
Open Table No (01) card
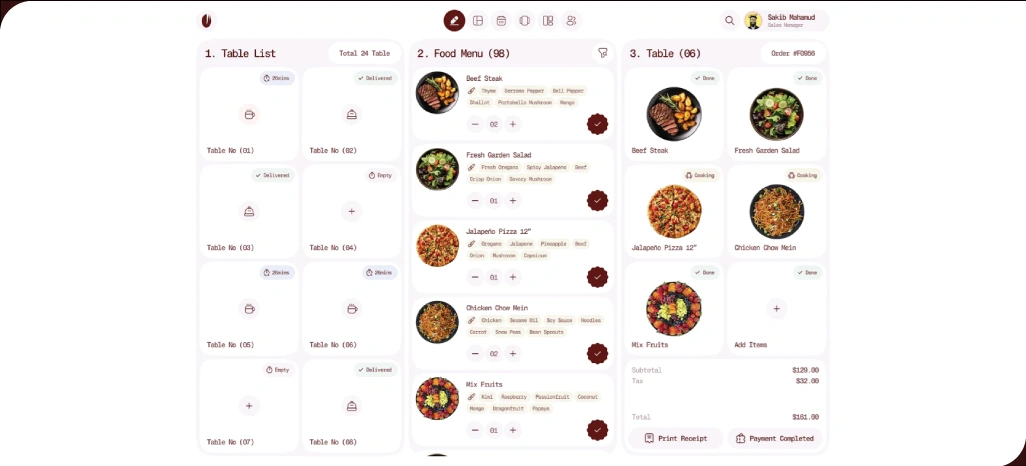pyautogui.click(x=249, y=114)
